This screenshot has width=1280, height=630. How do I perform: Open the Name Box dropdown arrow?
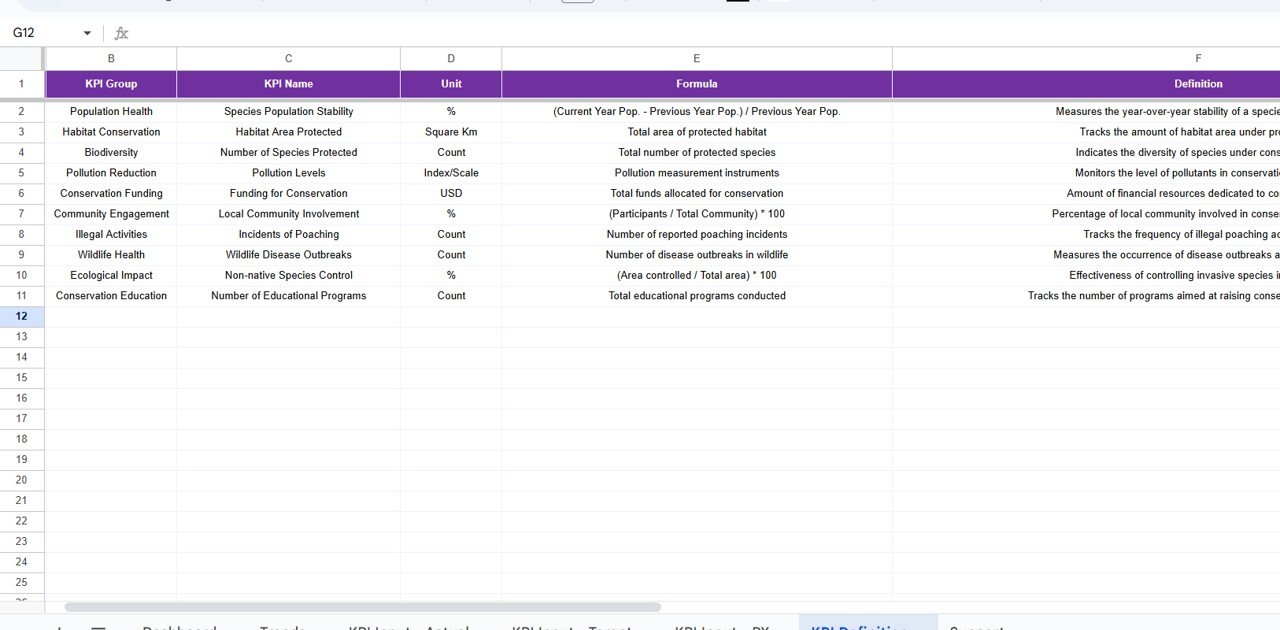[87, 33]
